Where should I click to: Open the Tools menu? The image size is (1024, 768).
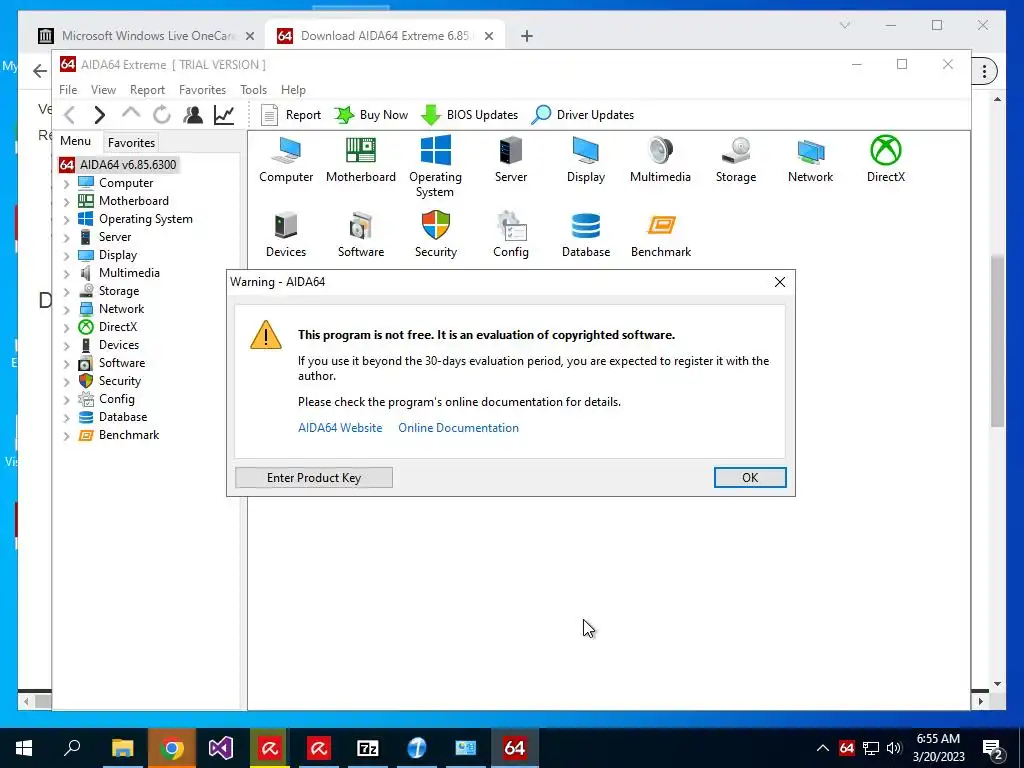pos(253,89)
